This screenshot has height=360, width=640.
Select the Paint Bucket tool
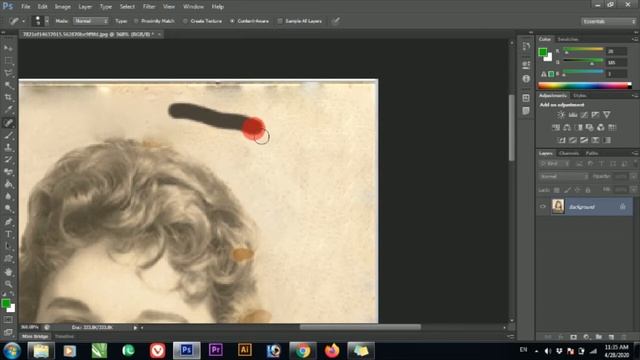[x=8, y=184]
